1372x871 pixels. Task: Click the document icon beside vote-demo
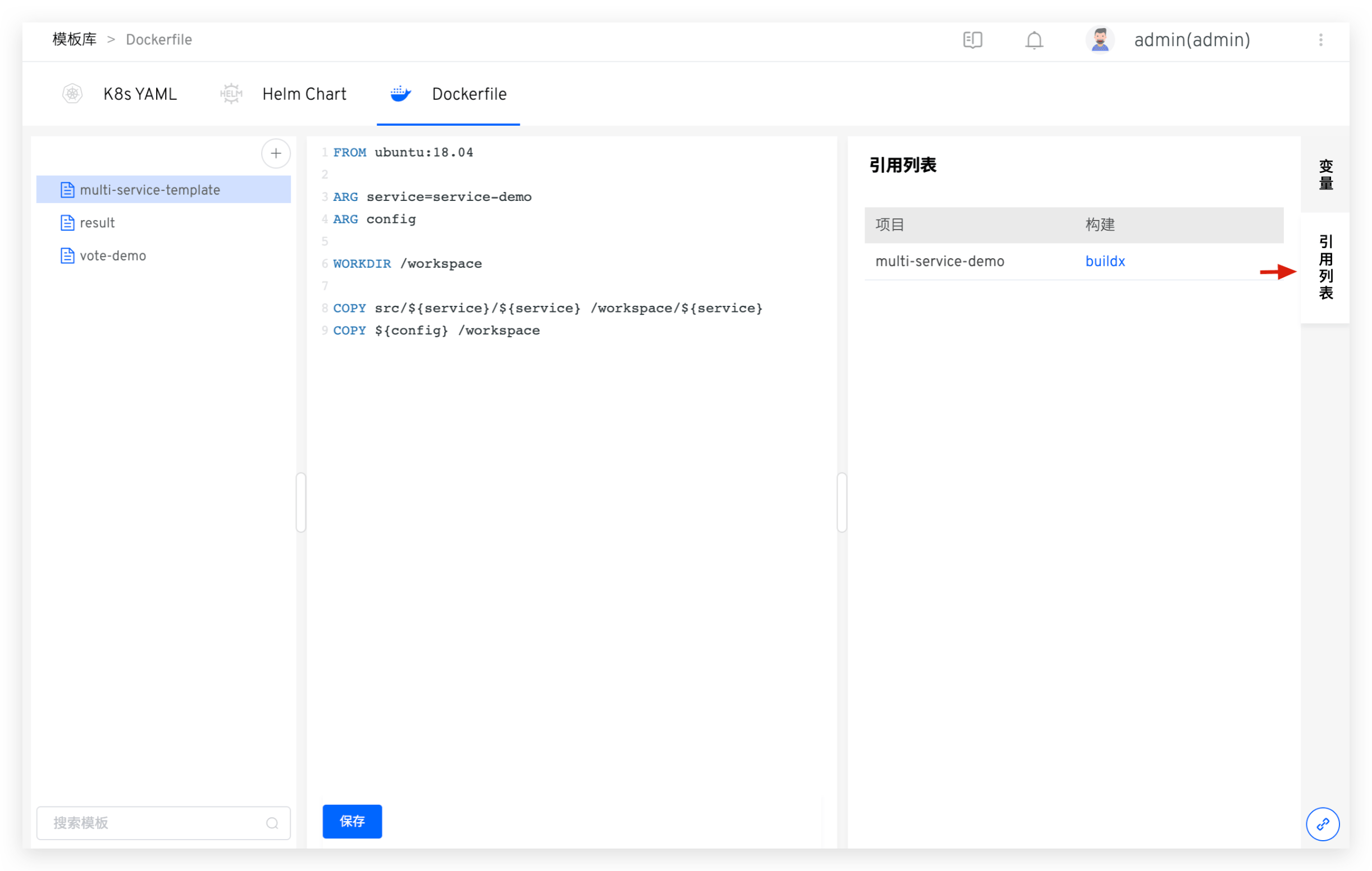[67, 255]
